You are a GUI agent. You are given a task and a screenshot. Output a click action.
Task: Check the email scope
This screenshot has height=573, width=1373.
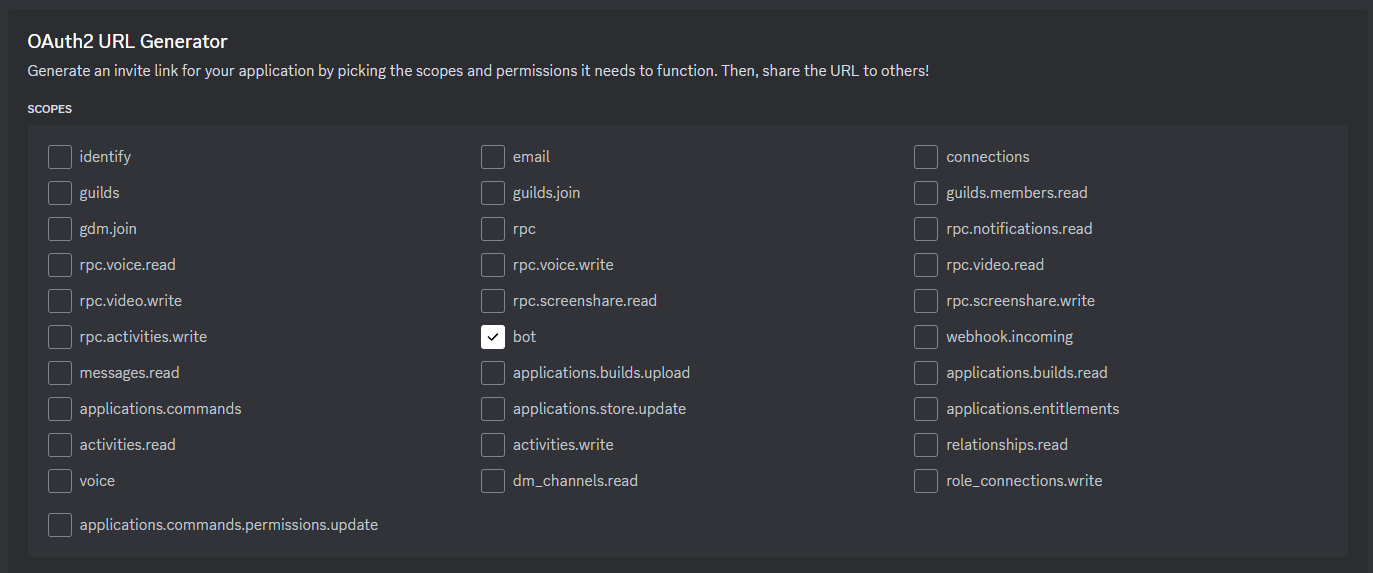coord(493,157)
